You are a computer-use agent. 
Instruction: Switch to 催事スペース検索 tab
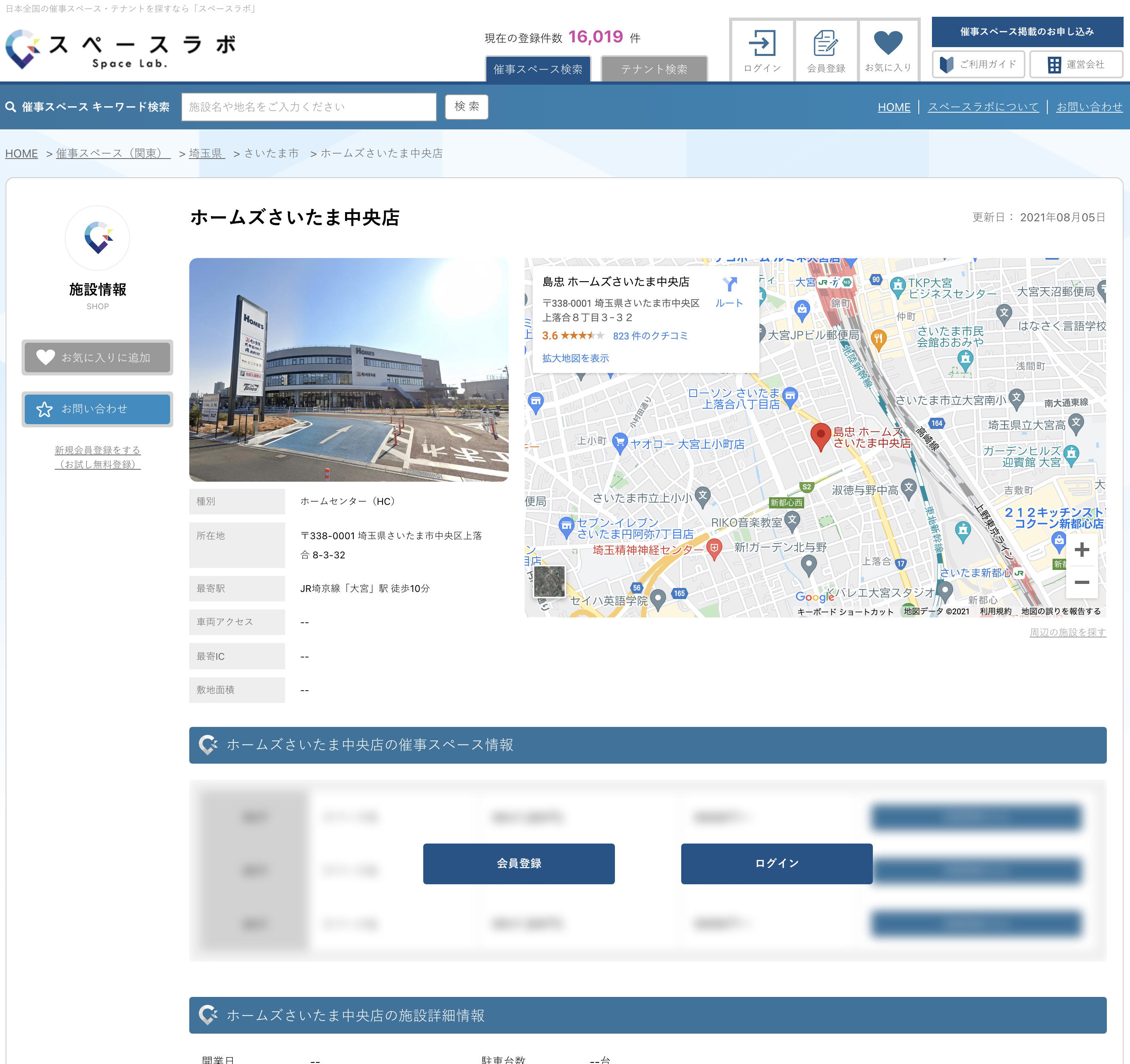[x=538, y=69]
